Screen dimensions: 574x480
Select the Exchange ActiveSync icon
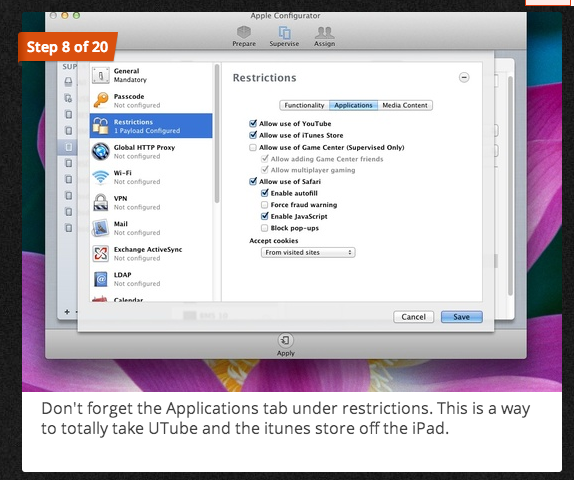point(101,253)
